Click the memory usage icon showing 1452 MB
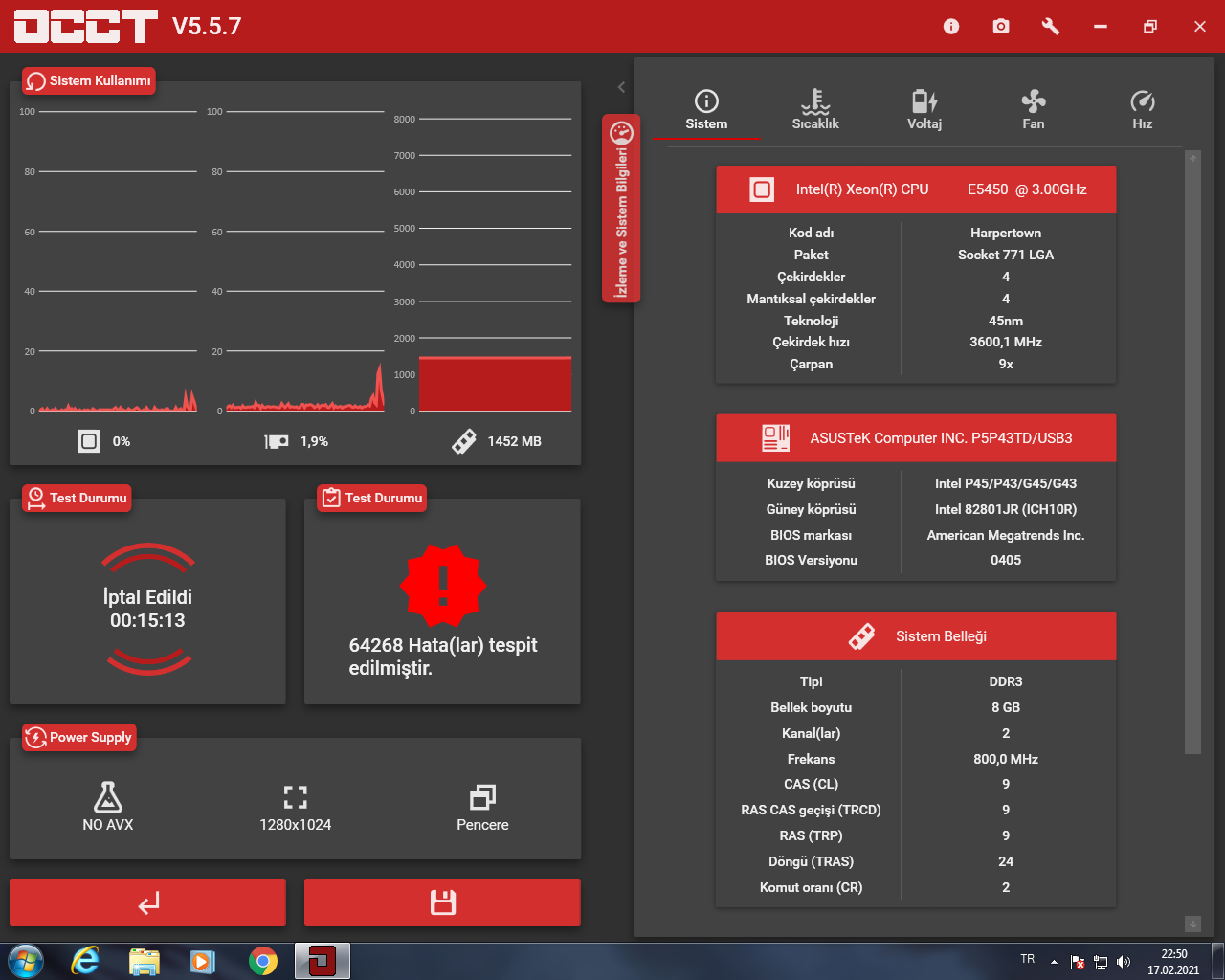Viewport: 1225px width, 980px height. pyautogui.click(x=464, y=441)
